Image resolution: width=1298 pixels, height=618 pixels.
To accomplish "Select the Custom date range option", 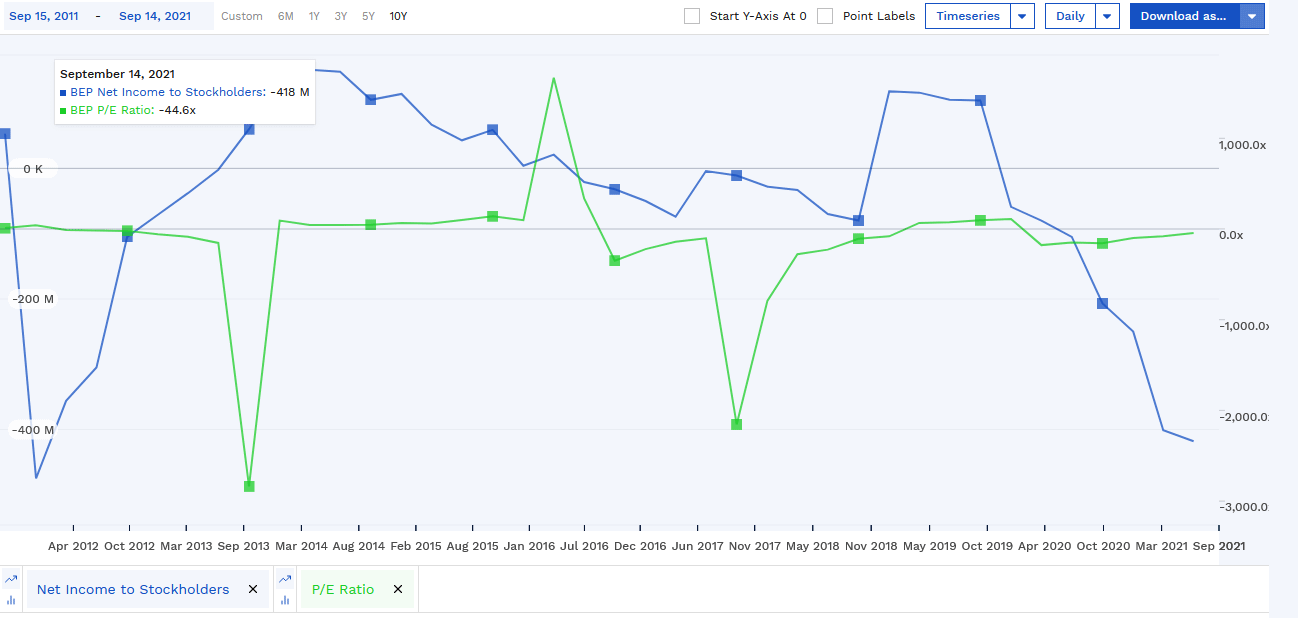I will 242,16.
